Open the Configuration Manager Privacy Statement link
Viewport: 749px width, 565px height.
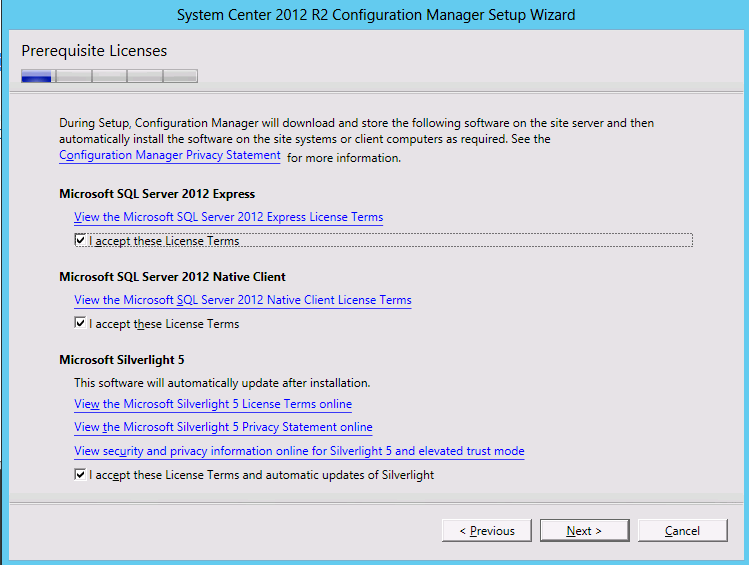click(170, 155)
